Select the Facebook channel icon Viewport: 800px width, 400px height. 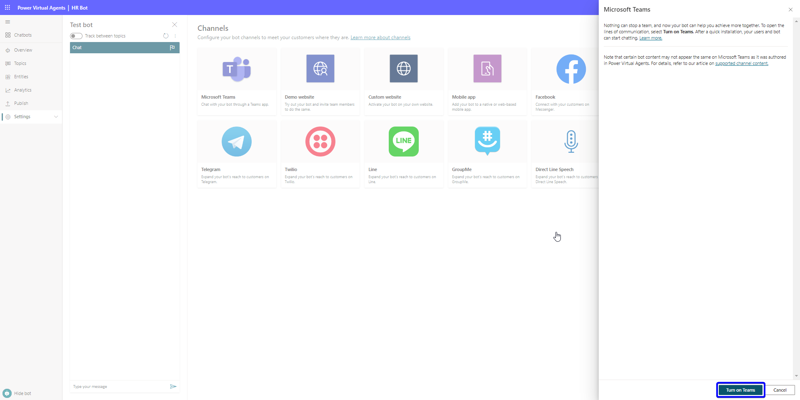(x=571, y=69)
